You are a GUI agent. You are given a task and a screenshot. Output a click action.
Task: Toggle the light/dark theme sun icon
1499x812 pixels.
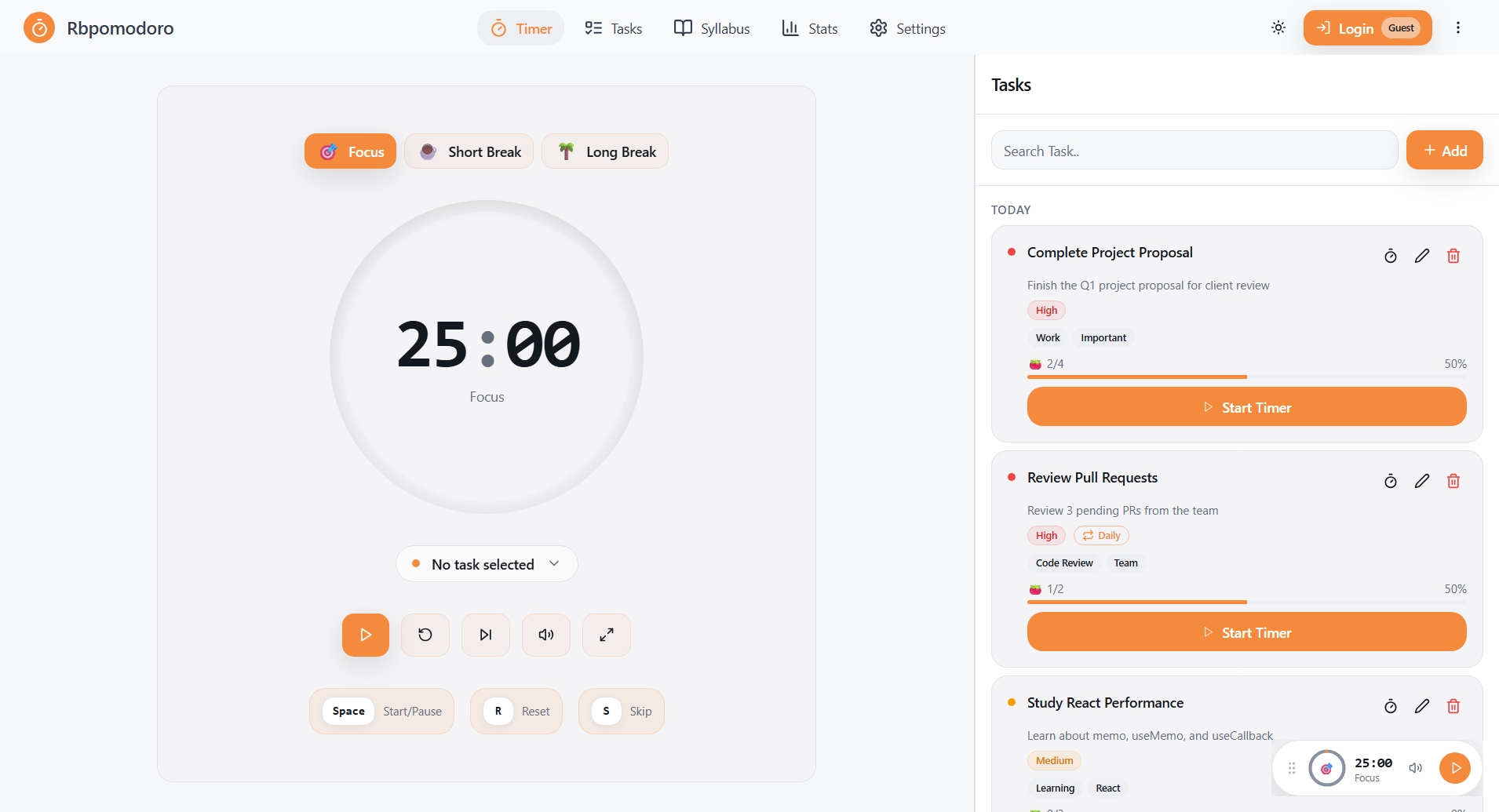1278,28
